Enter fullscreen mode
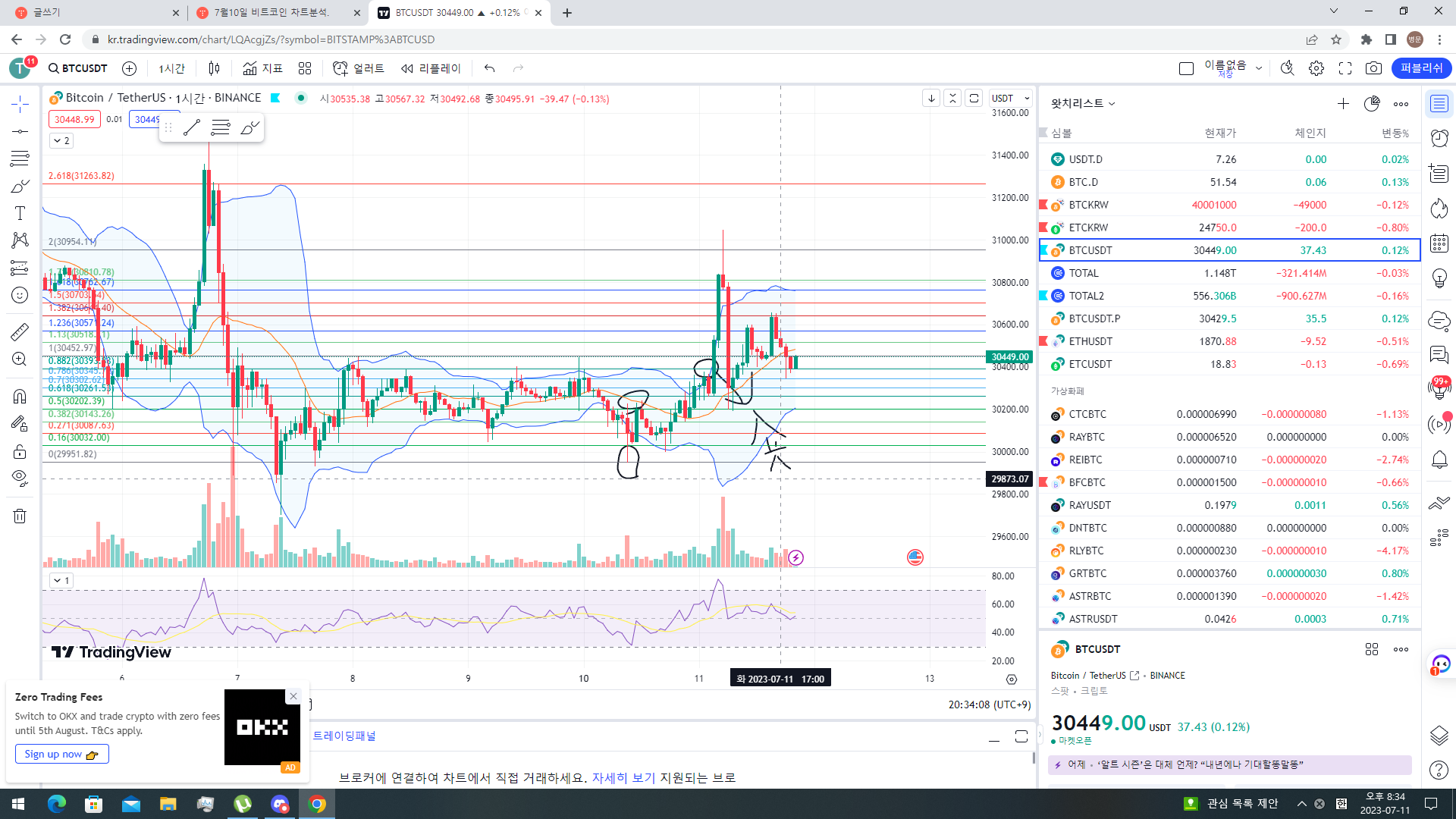The width and height of the screenshot is (1456, 819). click(1345, 68)
